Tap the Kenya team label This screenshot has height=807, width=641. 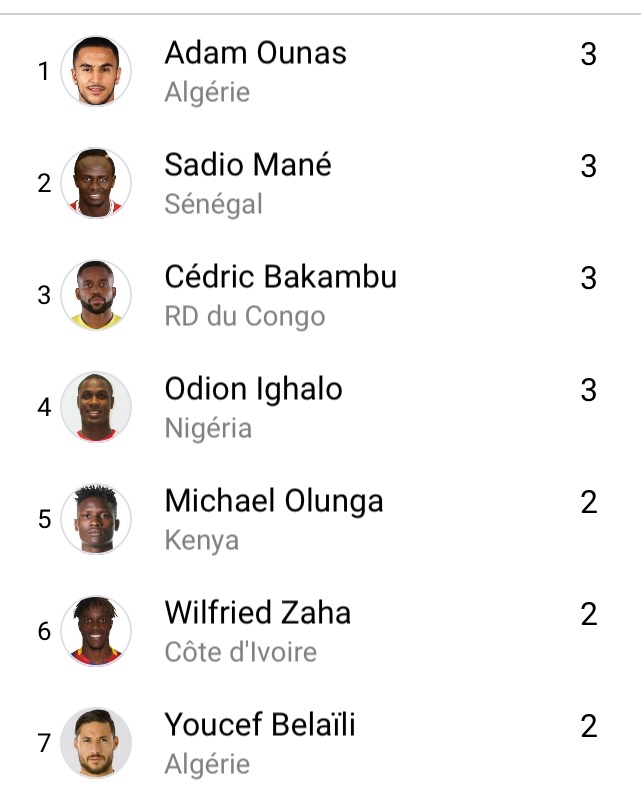pos(202,540)
